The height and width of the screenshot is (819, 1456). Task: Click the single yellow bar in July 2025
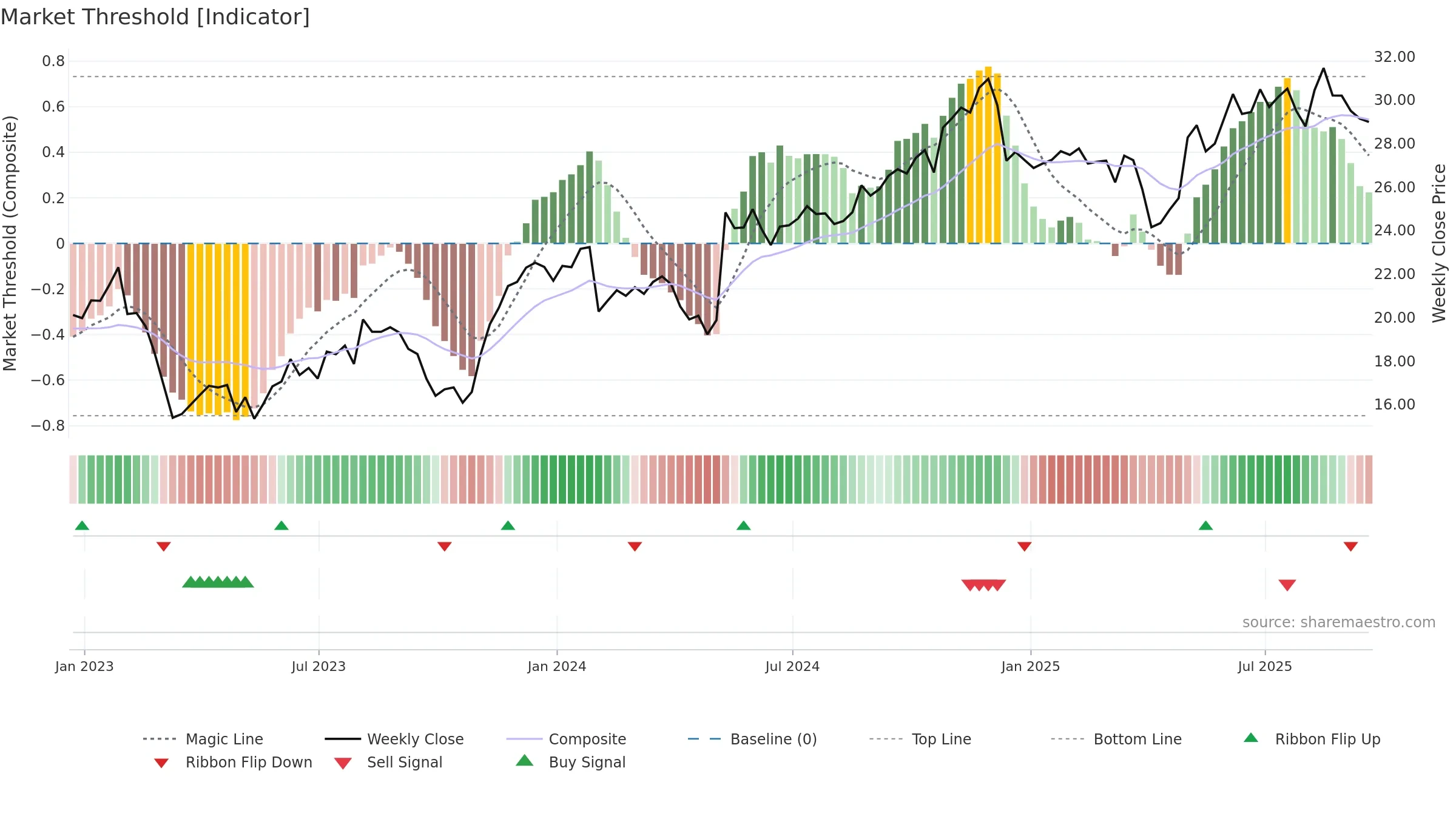coord(1287,161)
